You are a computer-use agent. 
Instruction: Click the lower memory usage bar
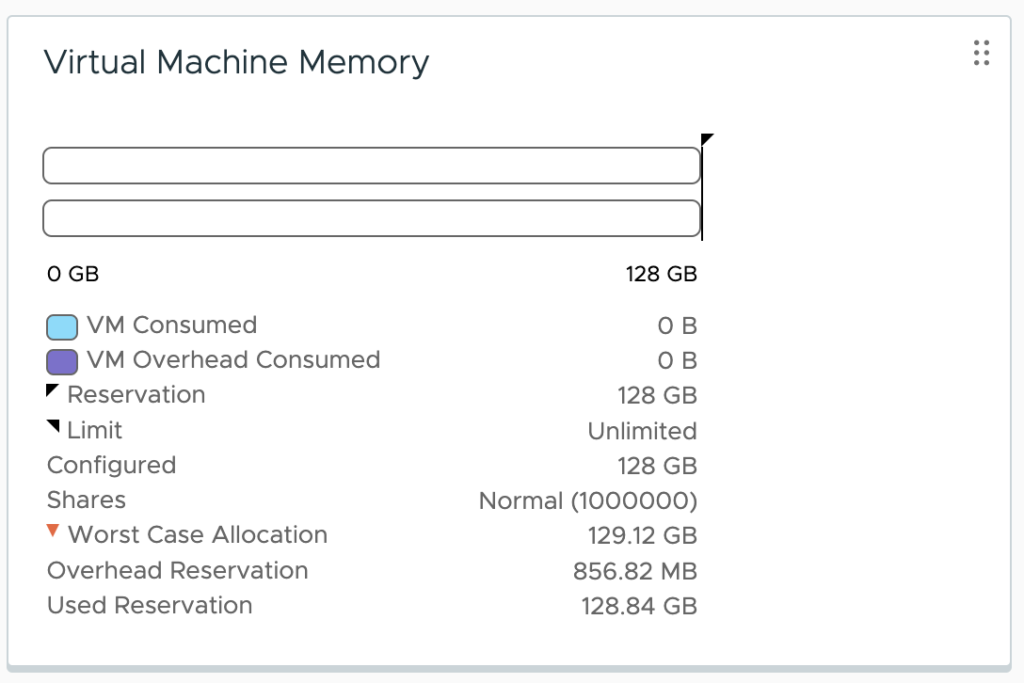(x=371, y=218)
